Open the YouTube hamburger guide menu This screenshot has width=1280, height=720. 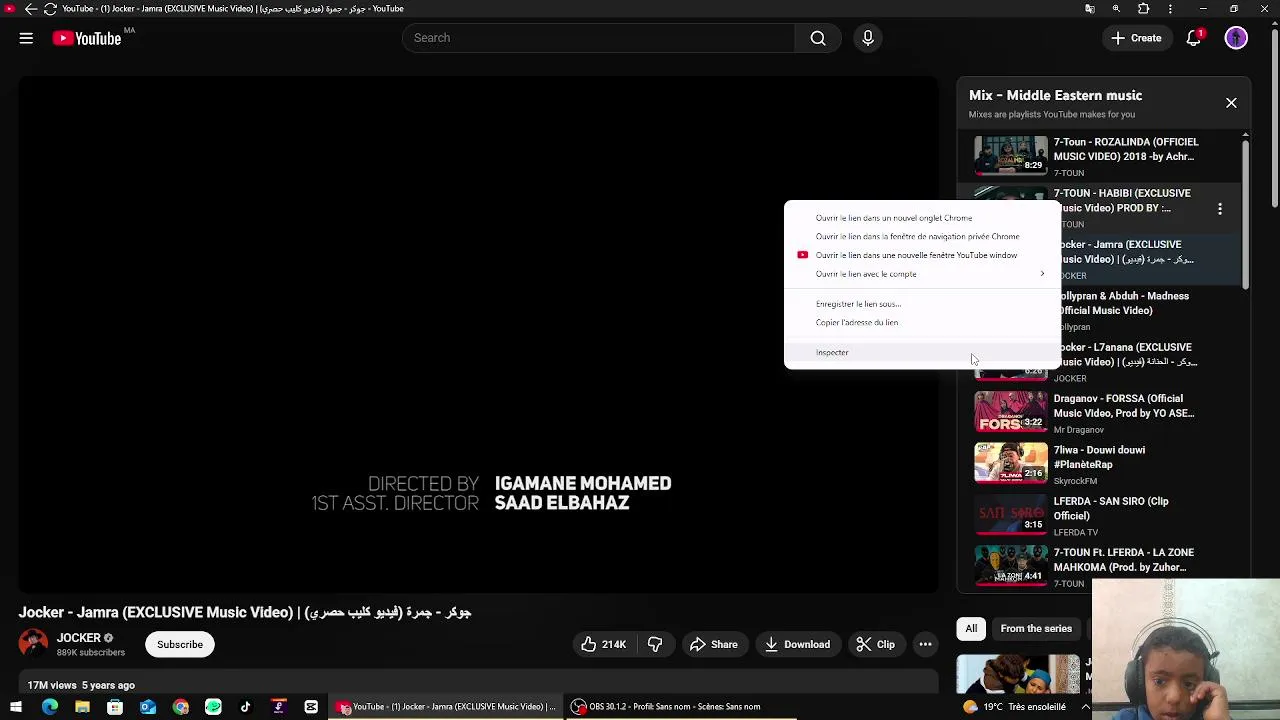pyautogui.click(x=26, y=38)
